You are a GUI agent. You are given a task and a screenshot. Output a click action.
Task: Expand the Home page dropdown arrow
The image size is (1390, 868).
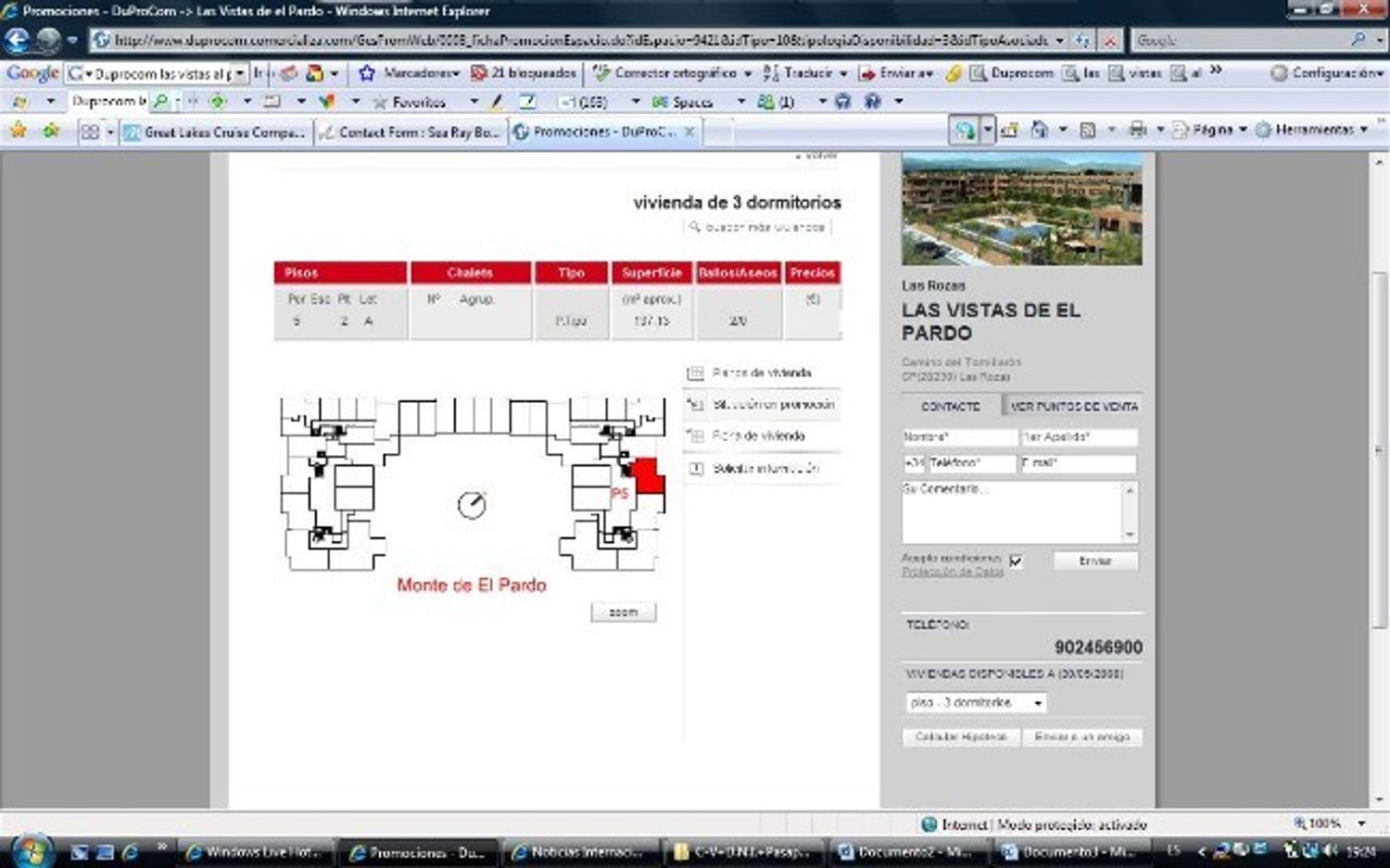(x=1062, y=130)
